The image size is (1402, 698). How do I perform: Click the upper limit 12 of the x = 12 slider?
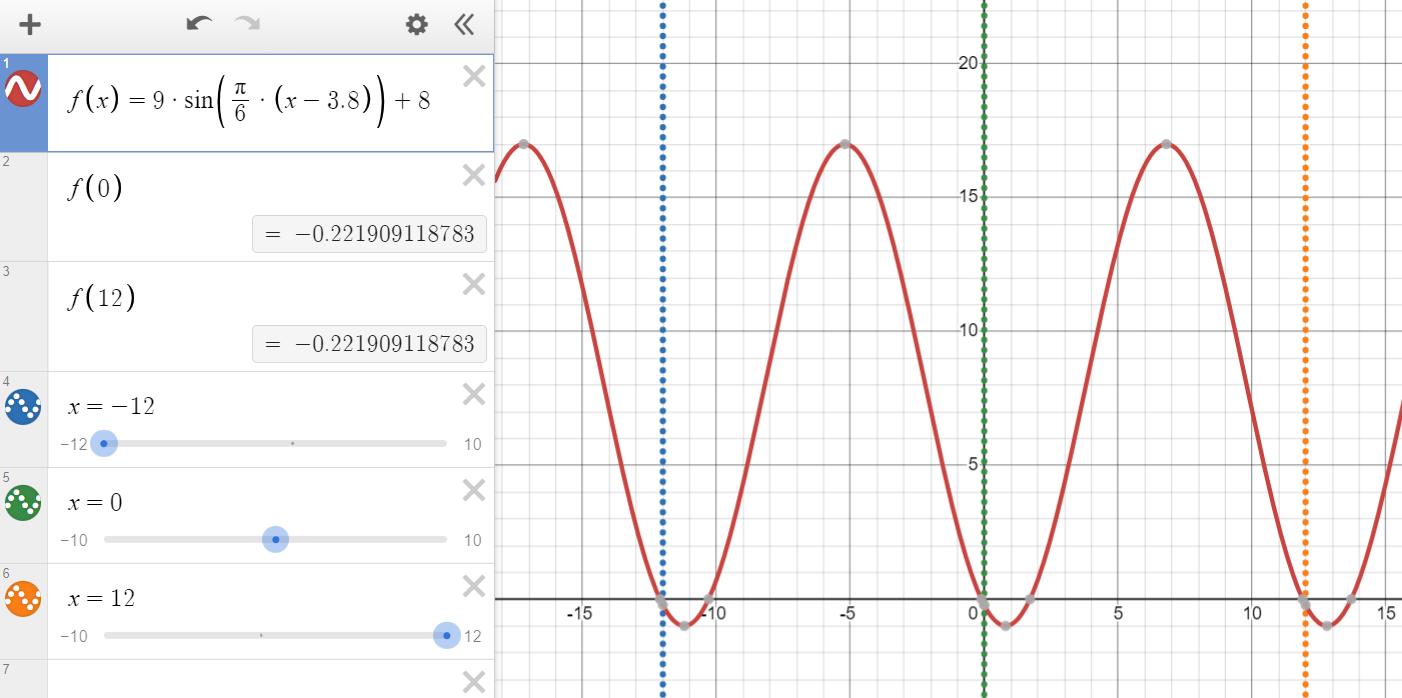[472, 636]
